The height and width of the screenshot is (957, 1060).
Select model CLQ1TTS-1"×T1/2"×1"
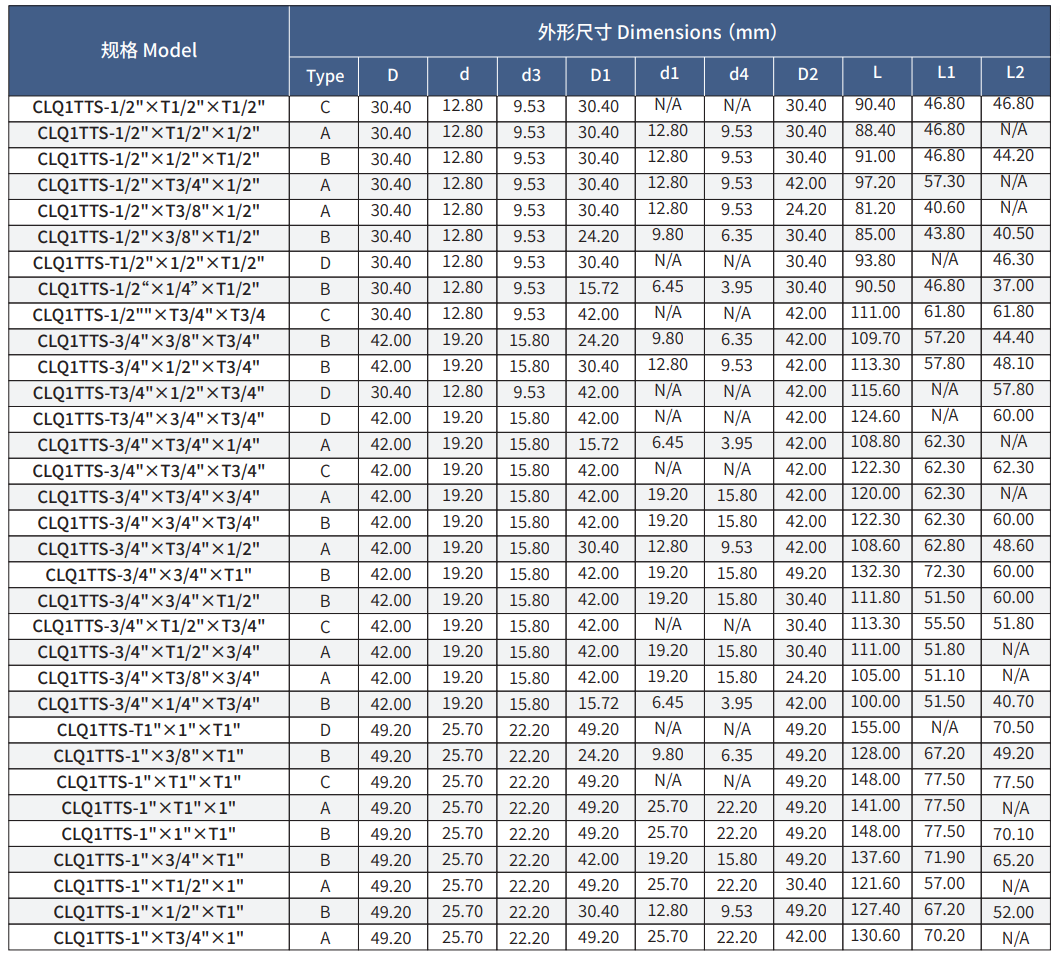(149, 886)
